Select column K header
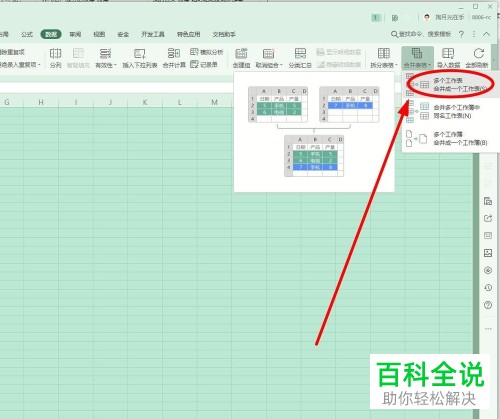500x419 pixels. coord(145,102)
